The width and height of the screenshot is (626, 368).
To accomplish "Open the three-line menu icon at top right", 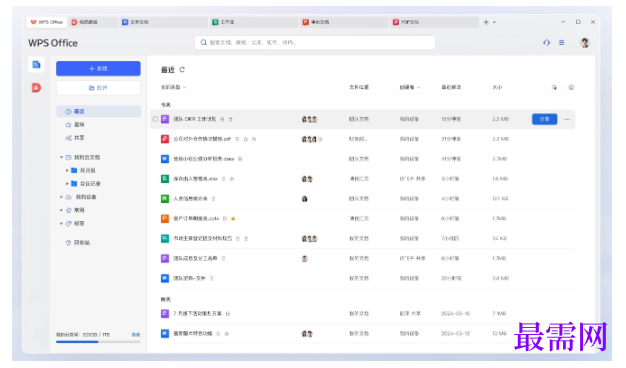I will click(562, 43).
